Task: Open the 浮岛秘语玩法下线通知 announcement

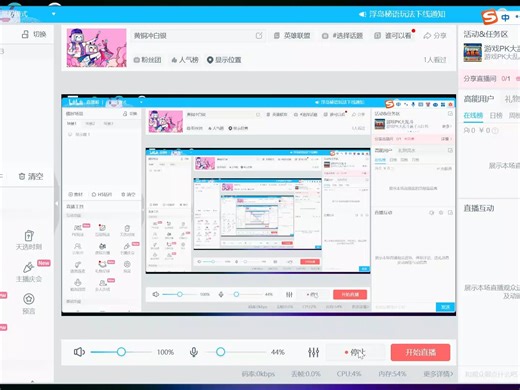Action: [402, 14]
